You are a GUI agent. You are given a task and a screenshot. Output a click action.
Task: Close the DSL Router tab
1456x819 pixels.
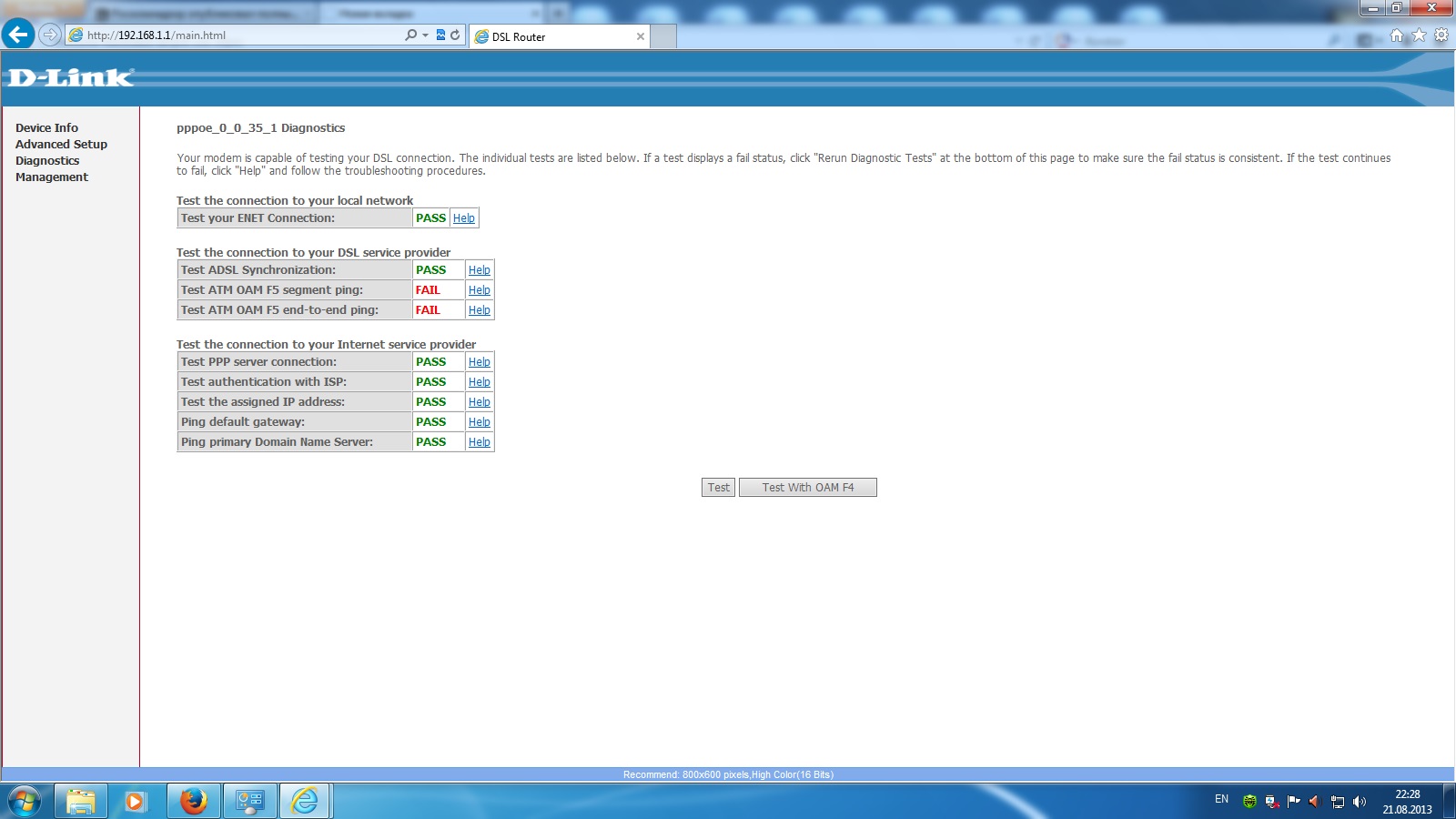[x=641, y=36]
